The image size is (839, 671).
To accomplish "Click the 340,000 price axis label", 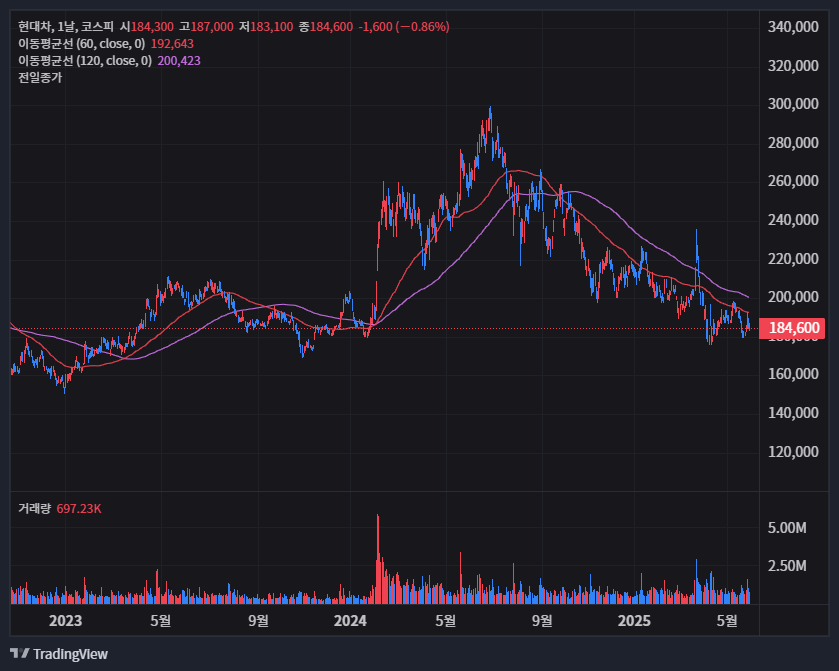I will (x=793, y=27).
